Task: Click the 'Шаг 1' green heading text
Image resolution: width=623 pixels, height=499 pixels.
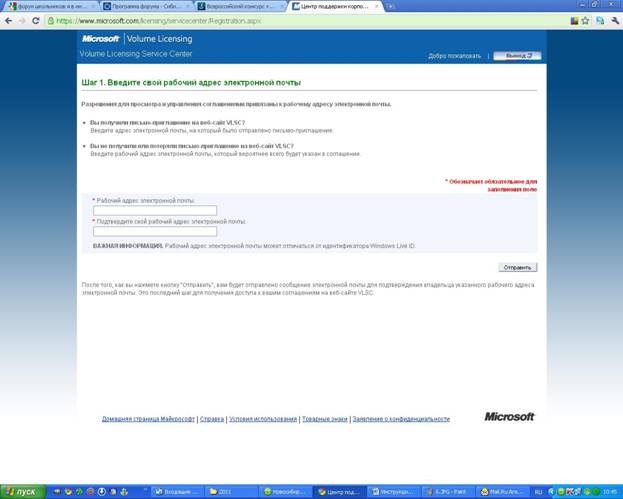Action: [x=191, y=83]
